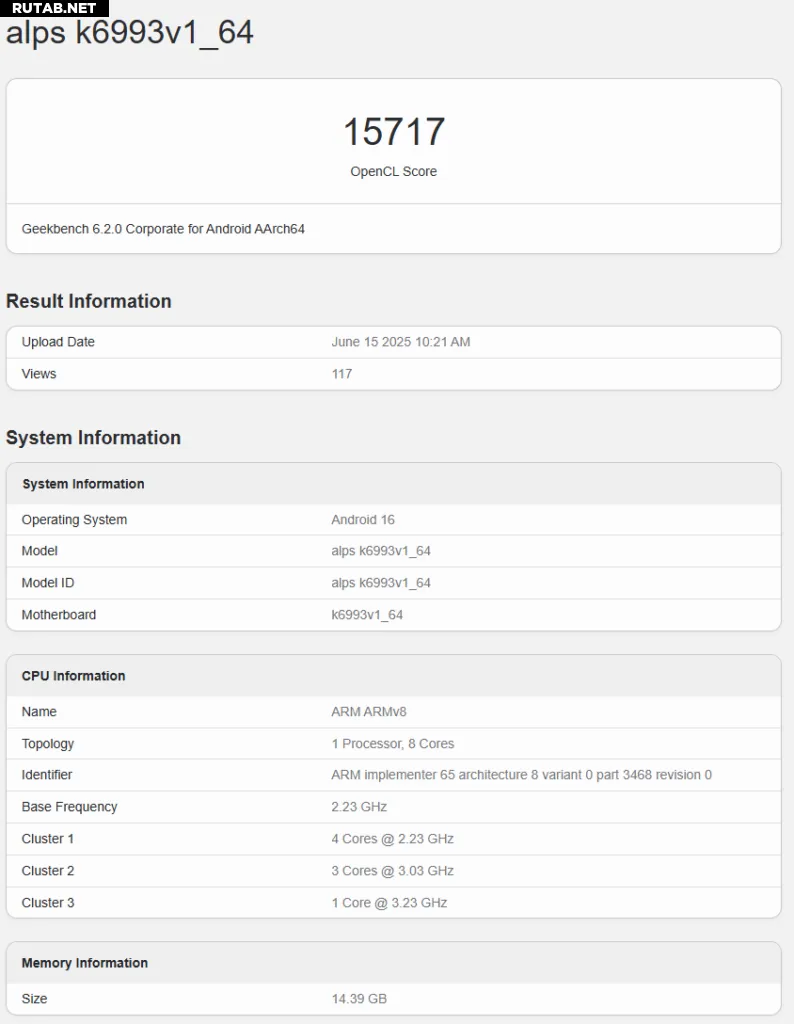Select the ARM implementer identifier string
The height and width of the screenshot is (1024, 794).
(521, 775)
